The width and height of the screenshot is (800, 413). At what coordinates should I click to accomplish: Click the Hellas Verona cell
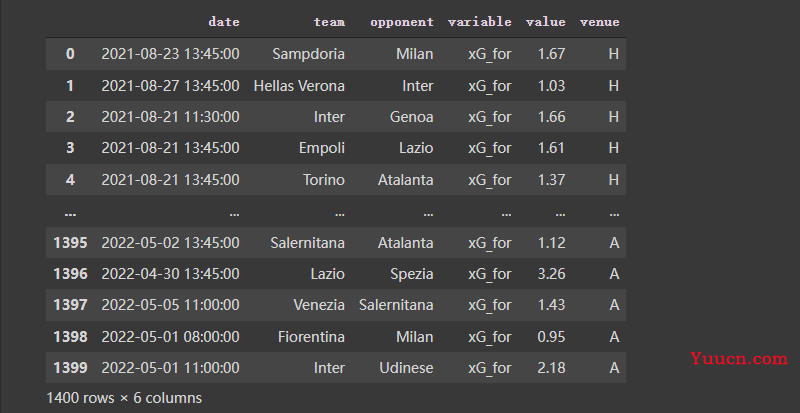click(299, 85)
